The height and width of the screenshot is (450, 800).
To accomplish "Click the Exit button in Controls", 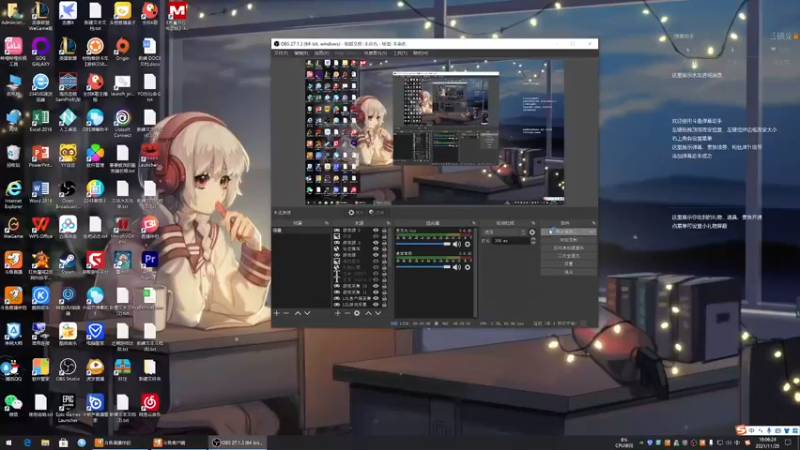I will [x=568, y=272].
